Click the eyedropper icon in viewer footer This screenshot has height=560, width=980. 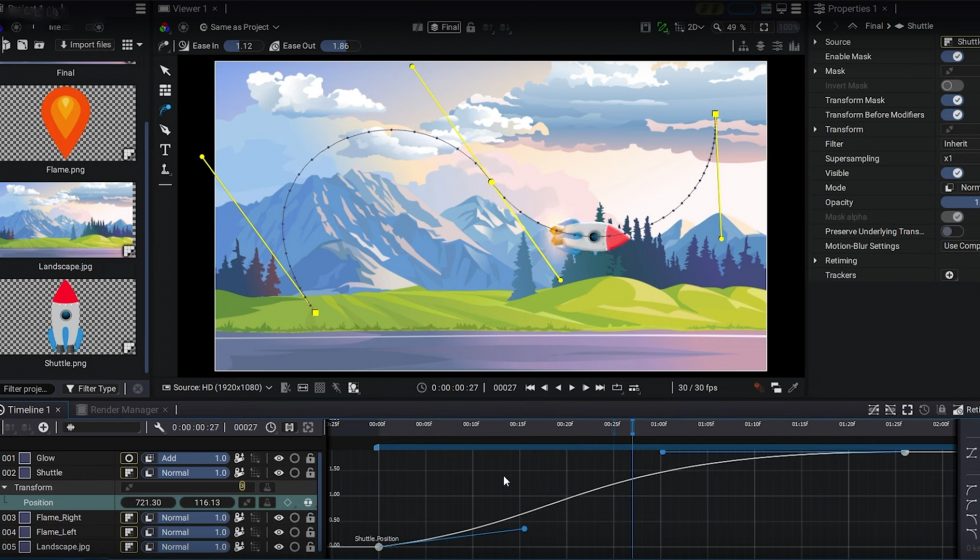[793, 388]
